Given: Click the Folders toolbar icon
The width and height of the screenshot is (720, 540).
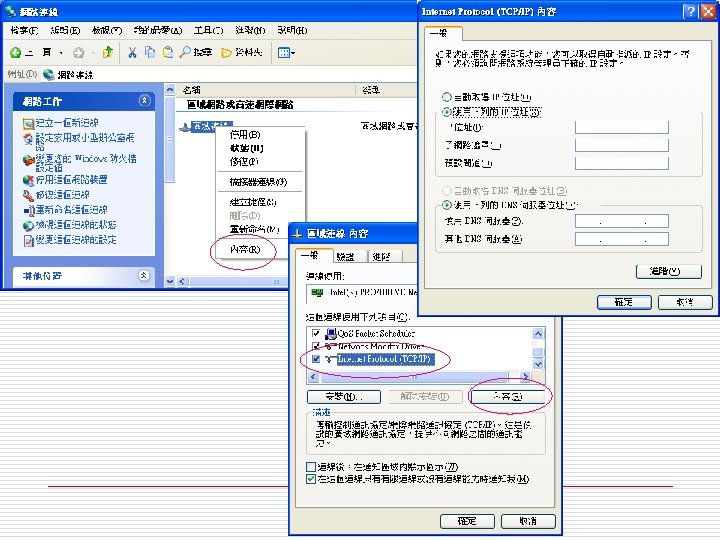Looking at the screenshot, I should 226,53.
